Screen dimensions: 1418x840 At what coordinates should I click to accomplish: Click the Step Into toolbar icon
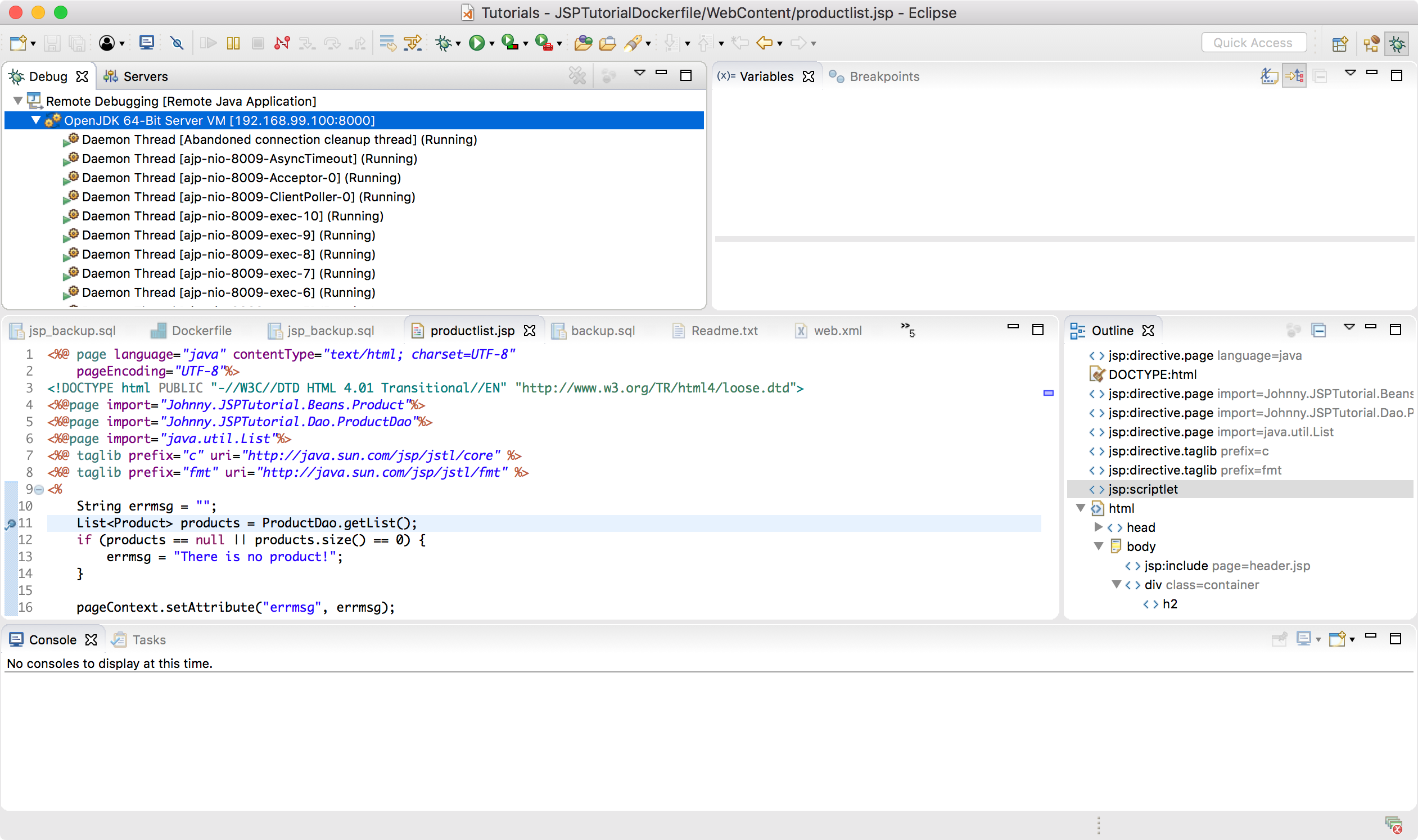[x=306, y=43]
